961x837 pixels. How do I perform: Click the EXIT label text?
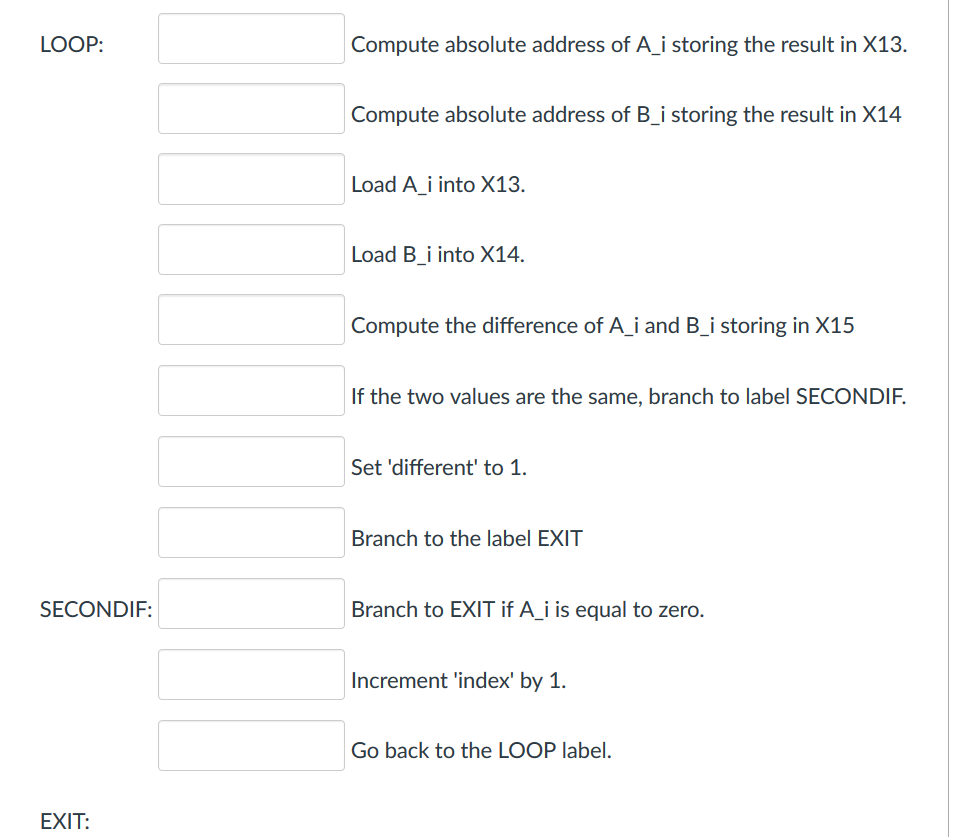(x=64, y=820)
